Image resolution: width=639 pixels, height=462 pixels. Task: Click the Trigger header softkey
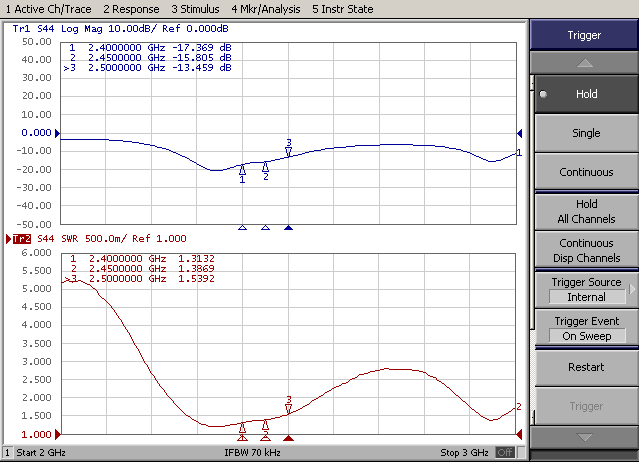(584, 35)
